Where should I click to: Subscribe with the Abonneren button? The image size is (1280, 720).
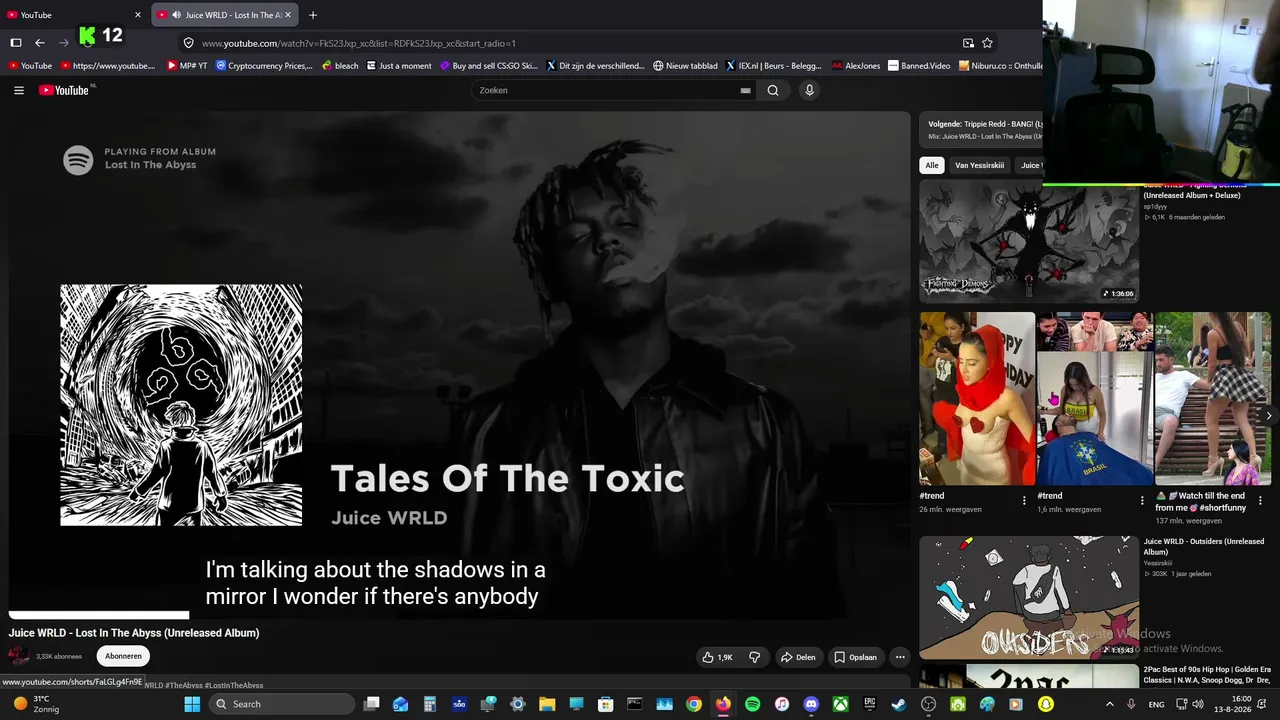tap(123, 656)
